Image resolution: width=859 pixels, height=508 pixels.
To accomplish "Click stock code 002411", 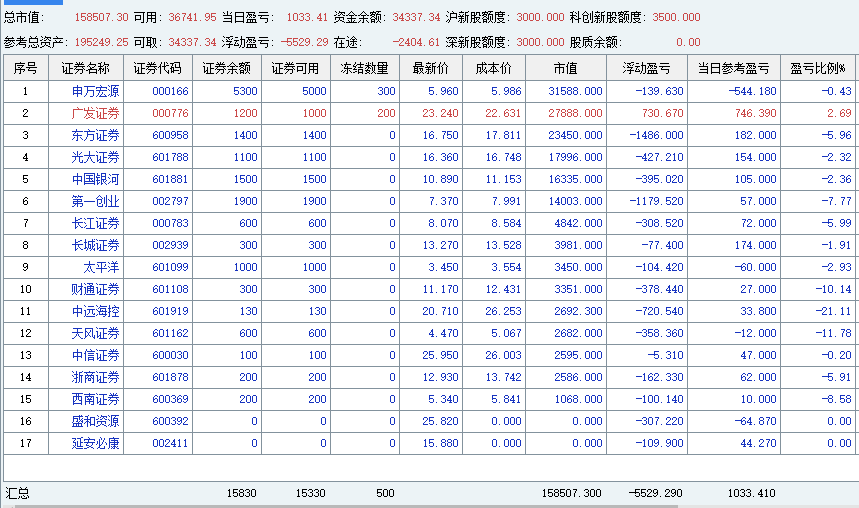I will pos(170,443).
